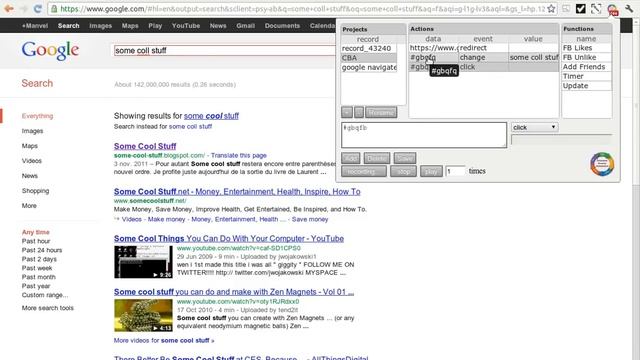The height and width of the screenshot is (360, 640).
Task: Bookmark this page with the star icon
Action: coord(551,9)
